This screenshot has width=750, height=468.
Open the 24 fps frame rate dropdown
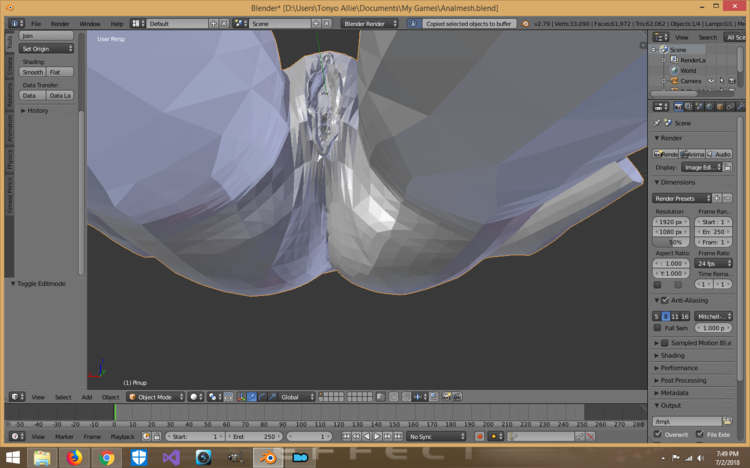[x=714, y=263]
